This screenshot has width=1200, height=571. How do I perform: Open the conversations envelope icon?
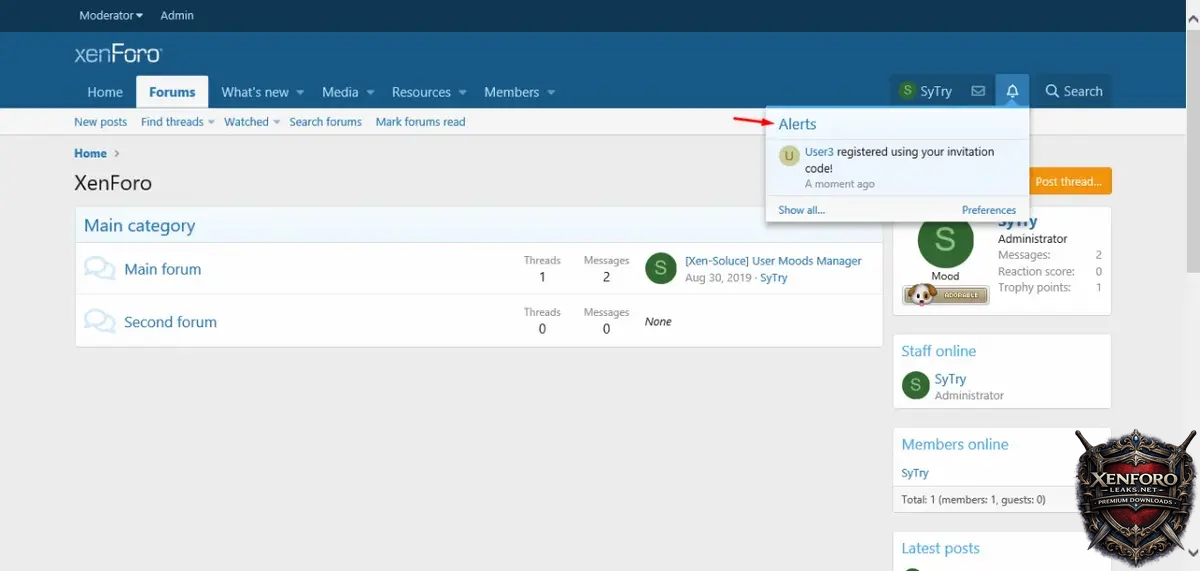(x=978, y=91)
